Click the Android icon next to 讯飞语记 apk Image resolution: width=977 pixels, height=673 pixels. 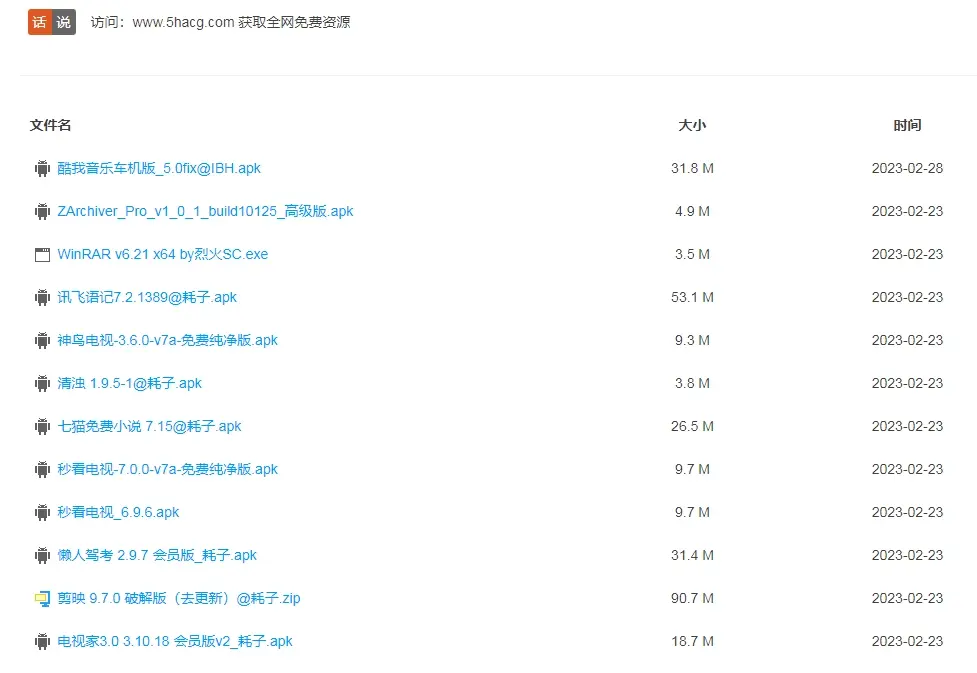41,297
